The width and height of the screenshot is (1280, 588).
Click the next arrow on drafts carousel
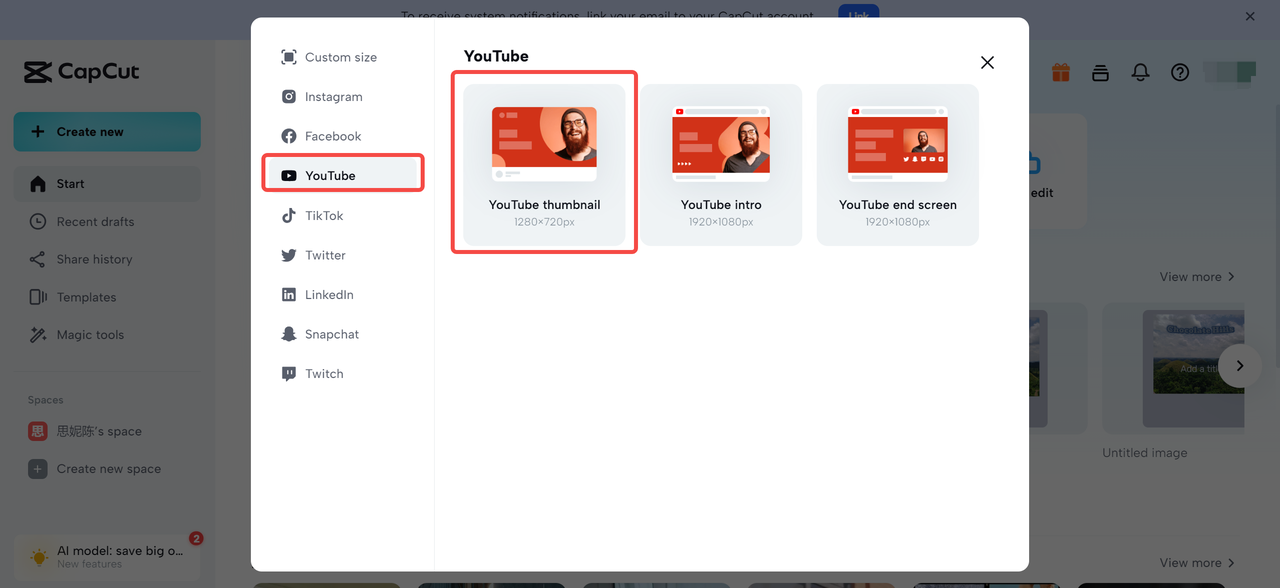click(1240, 366)
